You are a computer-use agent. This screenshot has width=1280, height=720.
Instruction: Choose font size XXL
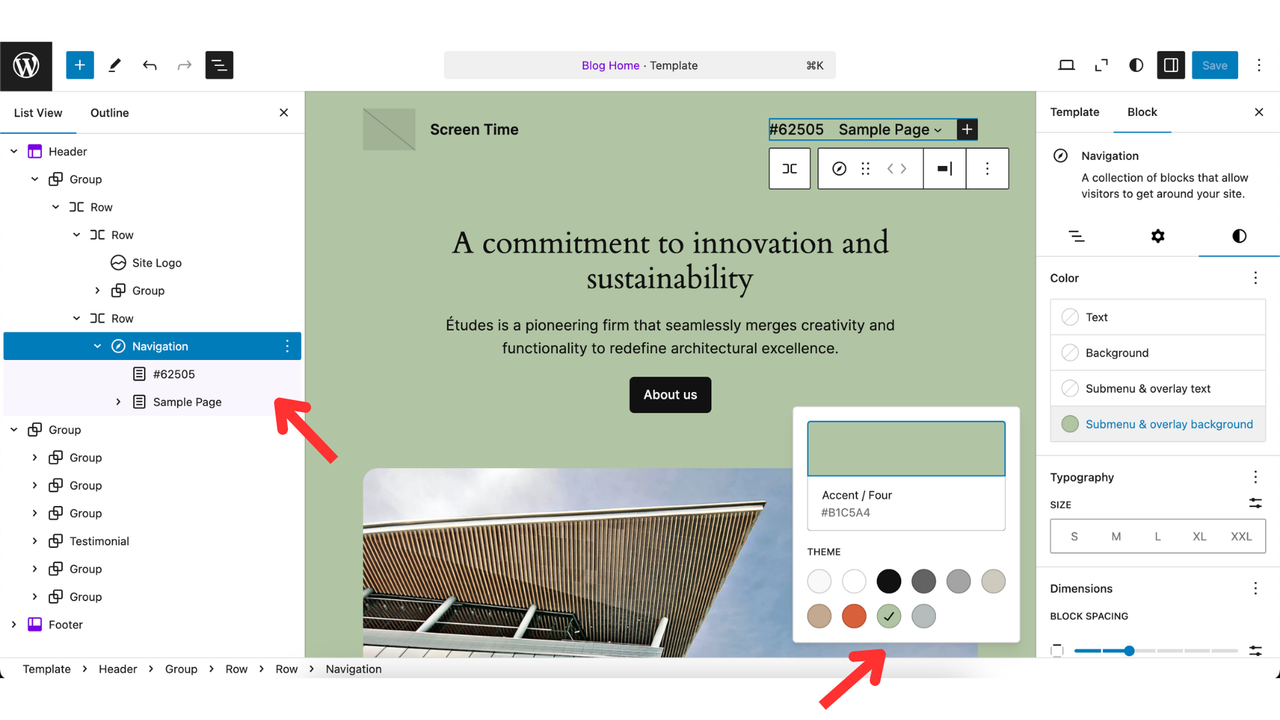[1241, 537]
